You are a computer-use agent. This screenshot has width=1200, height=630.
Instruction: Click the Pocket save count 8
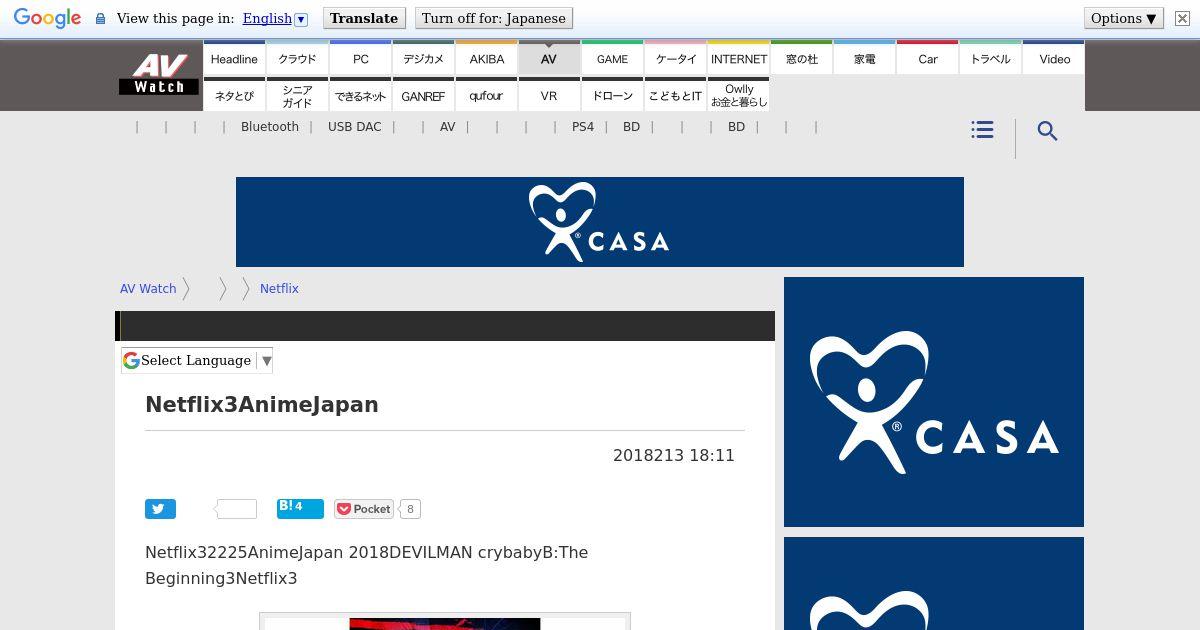[410, 509]
